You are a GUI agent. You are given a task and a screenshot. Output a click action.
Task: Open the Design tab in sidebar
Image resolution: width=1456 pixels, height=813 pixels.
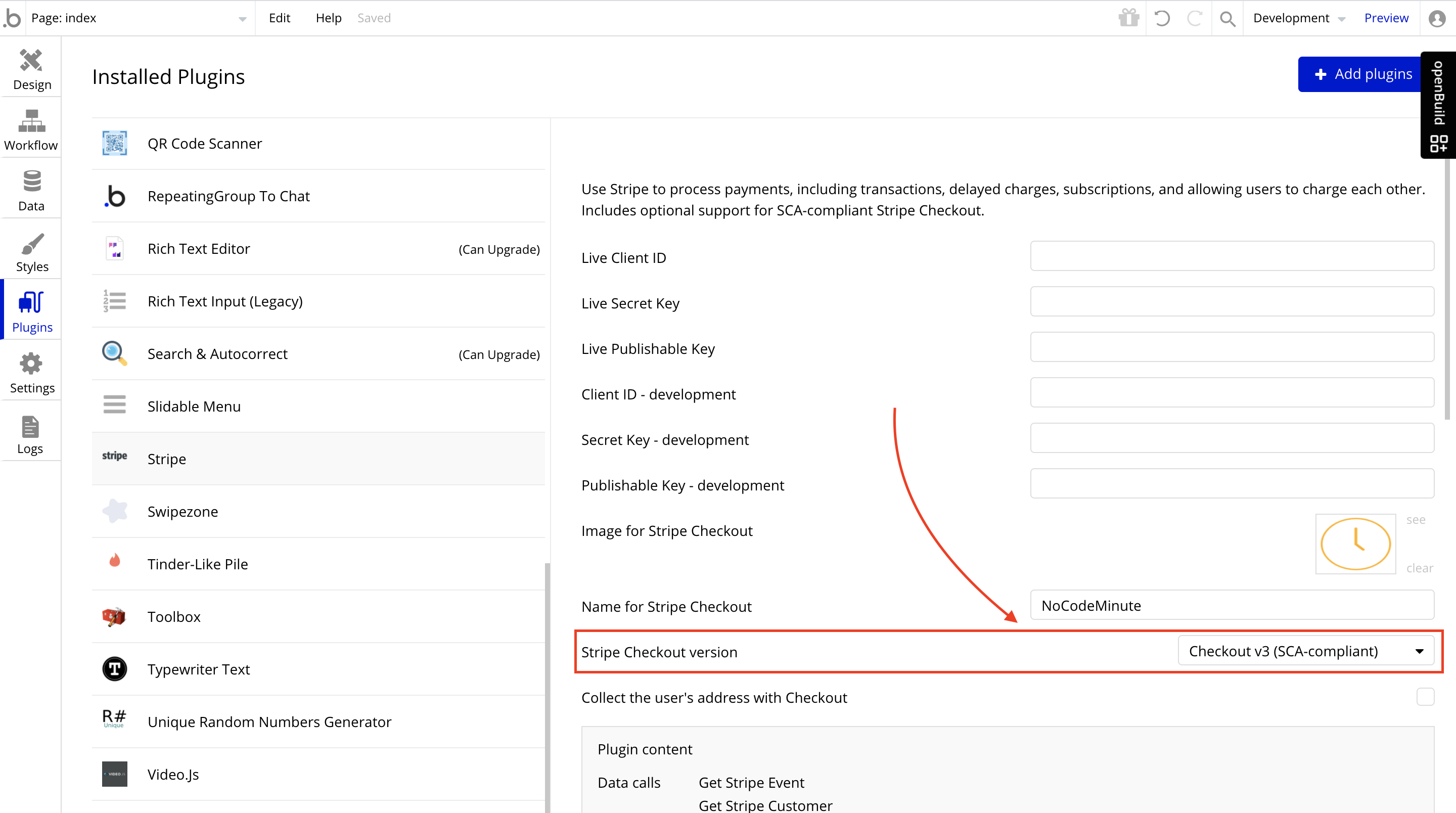[31, 69]
